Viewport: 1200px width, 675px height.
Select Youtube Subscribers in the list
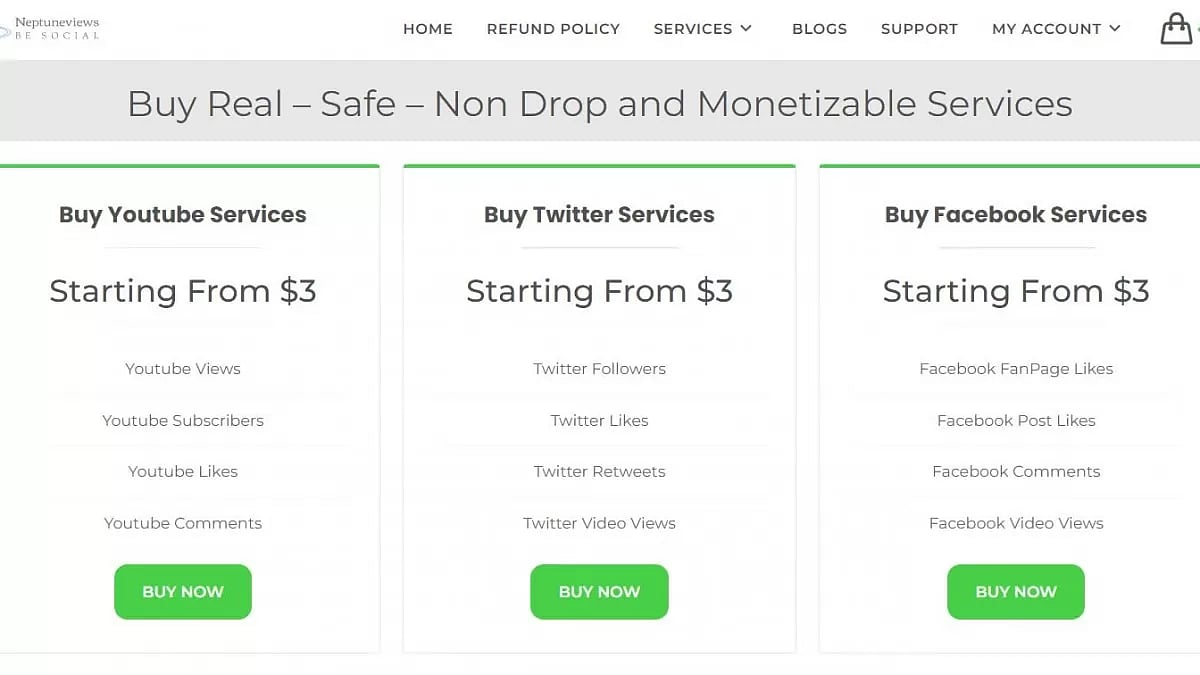coord(183,421)
